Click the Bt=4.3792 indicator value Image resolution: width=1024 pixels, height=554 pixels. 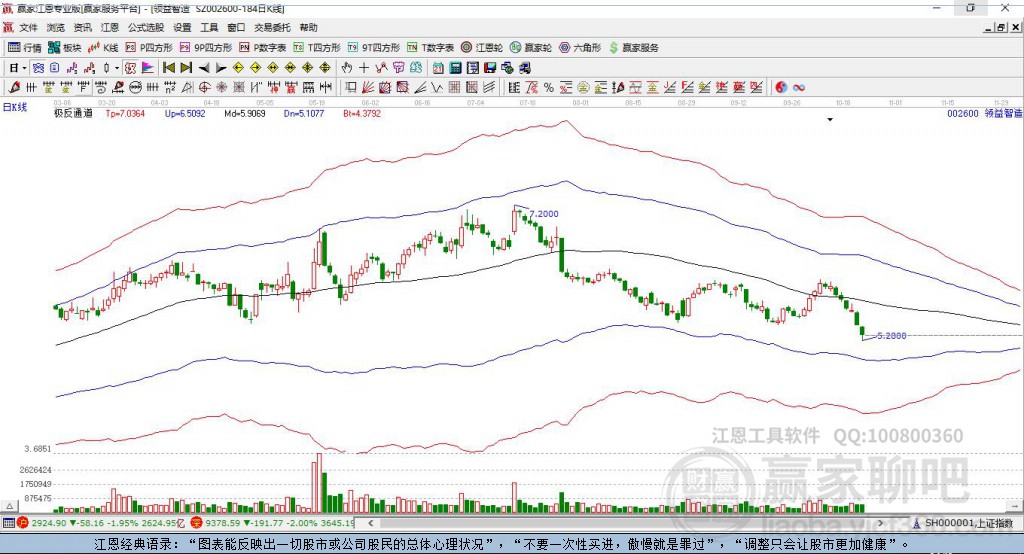point(362,113)
